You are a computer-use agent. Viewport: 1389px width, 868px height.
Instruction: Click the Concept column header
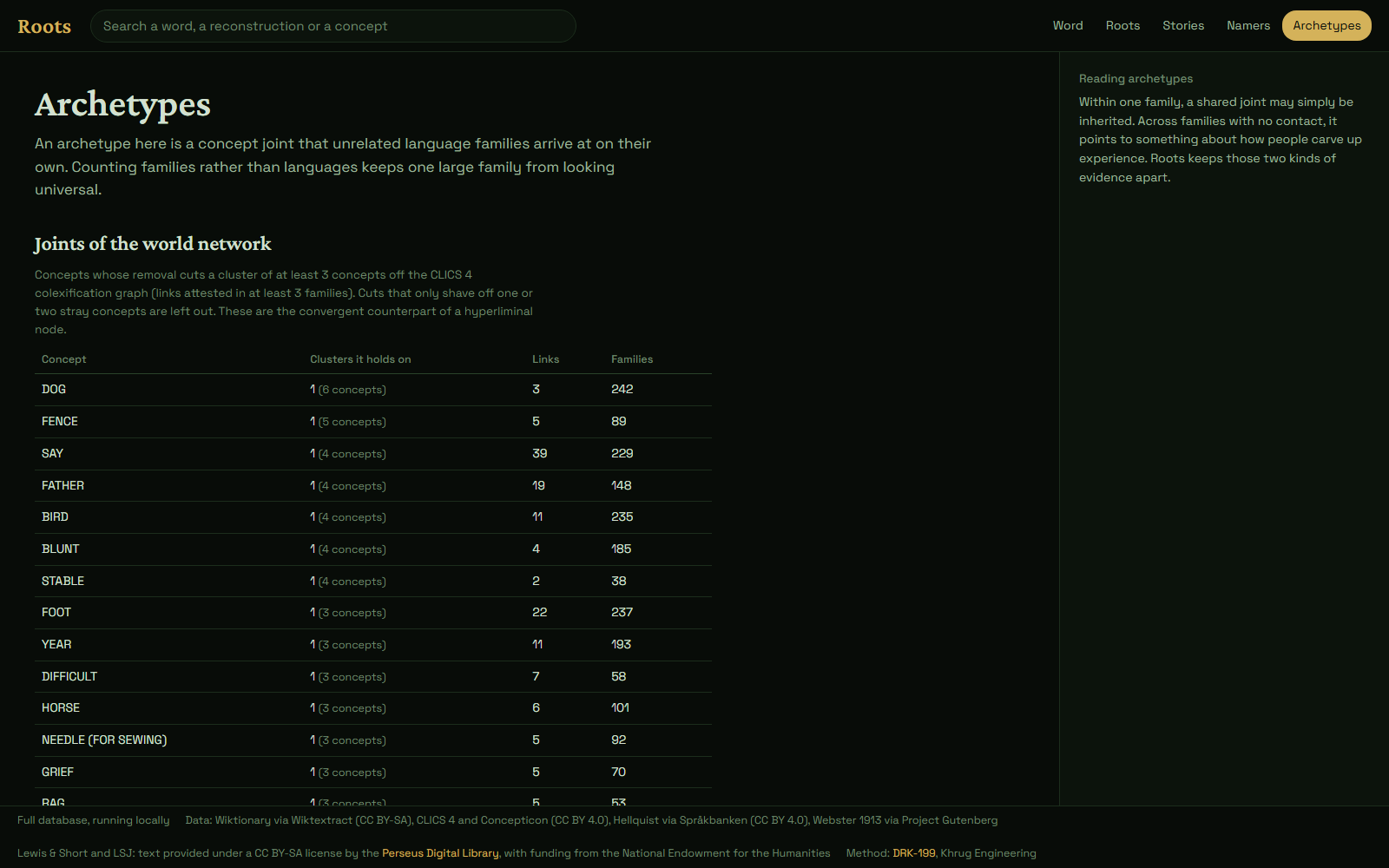click(x=64, y=359)
